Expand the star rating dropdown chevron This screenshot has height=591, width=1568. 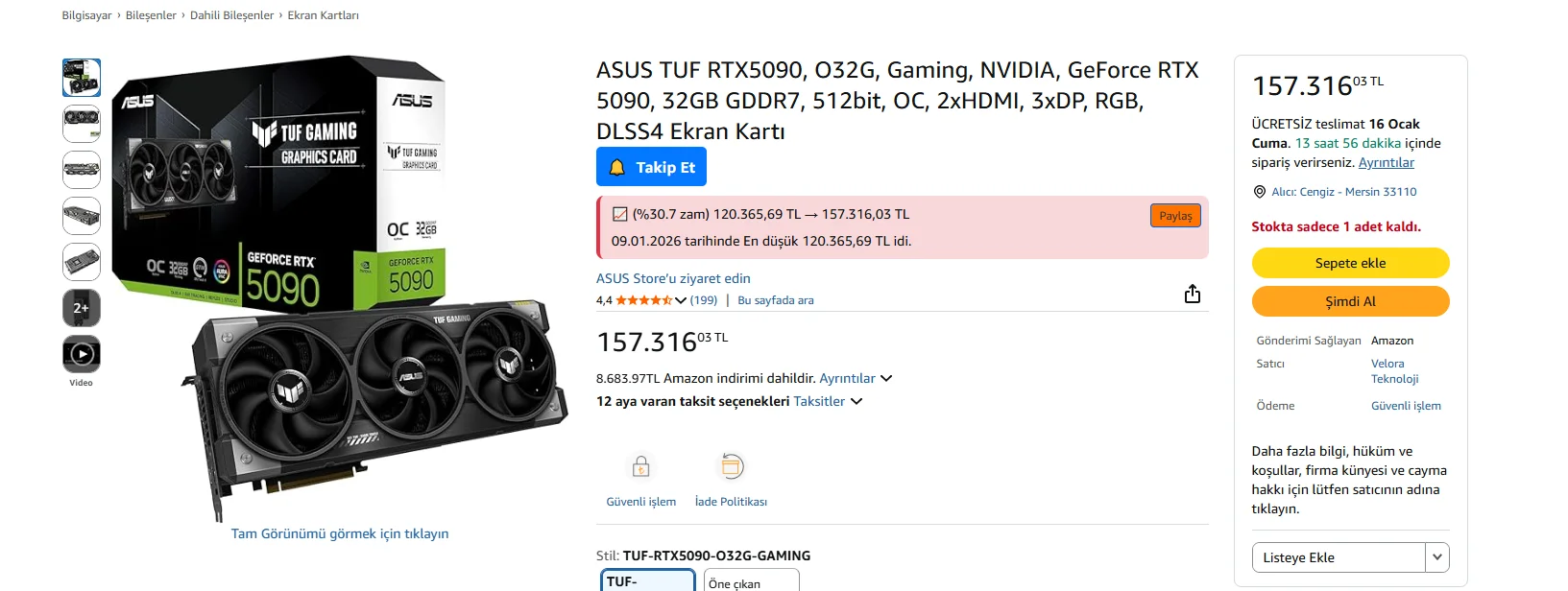[x=681, y=300]
